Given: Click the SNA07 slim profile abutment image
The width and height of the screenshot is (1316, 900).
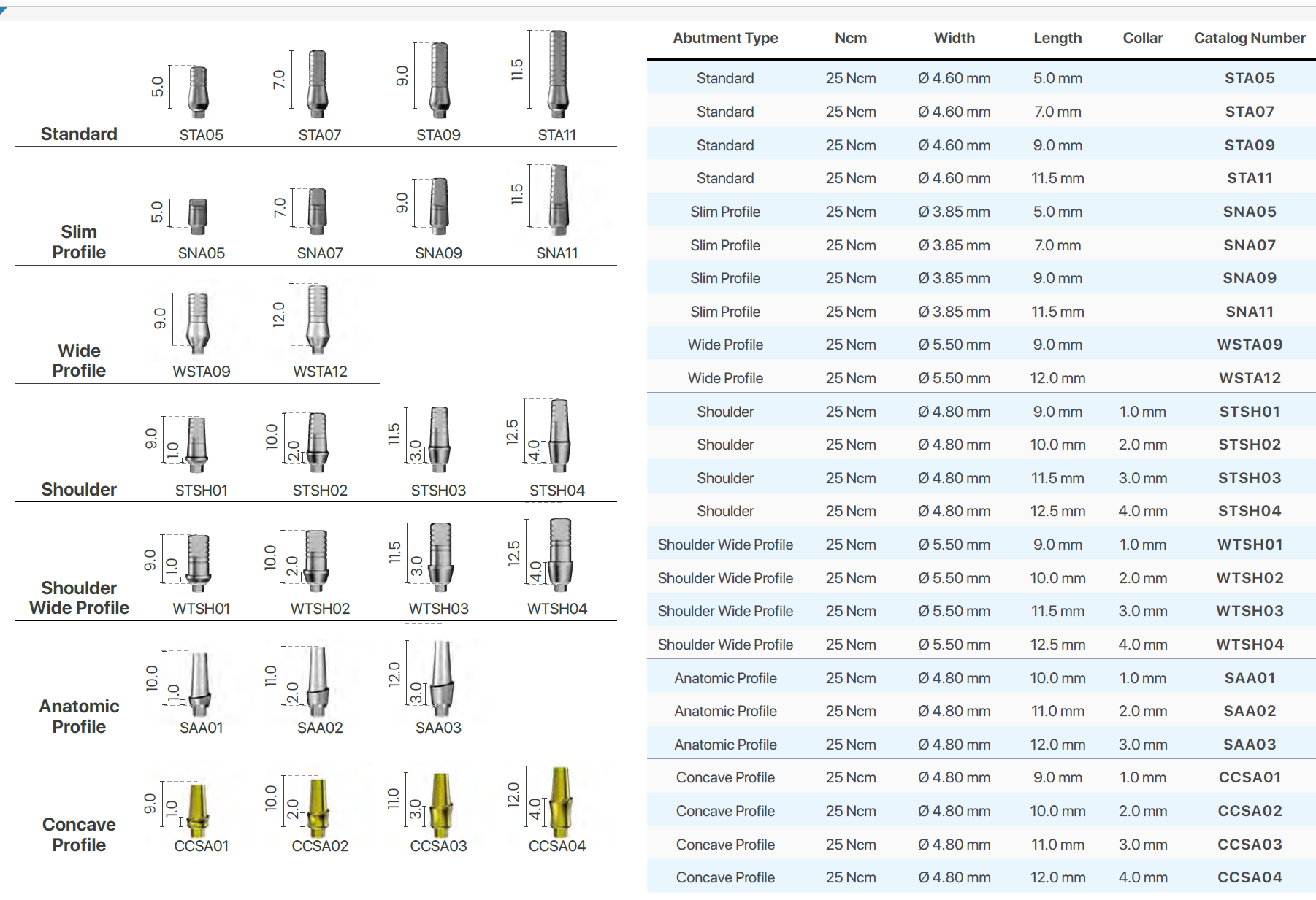Looking at the screenshot, I should pyautogui.click(x=317, y=212).
